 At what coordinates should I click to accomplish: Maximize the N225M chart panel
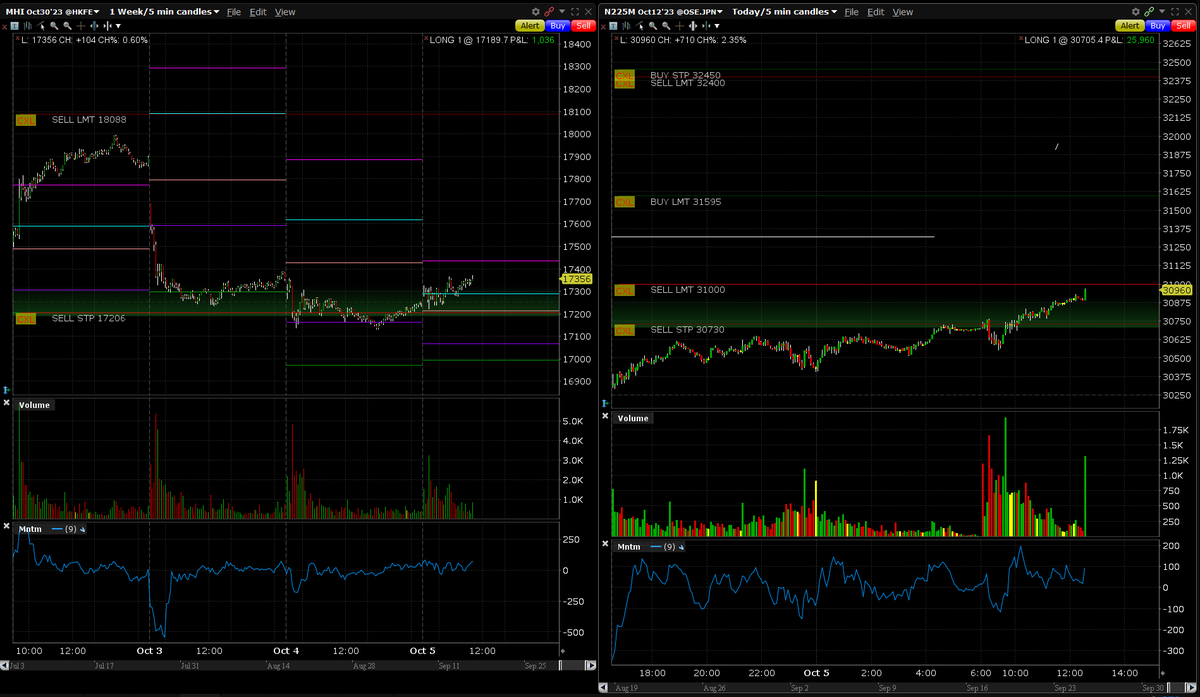[1175, 11]
